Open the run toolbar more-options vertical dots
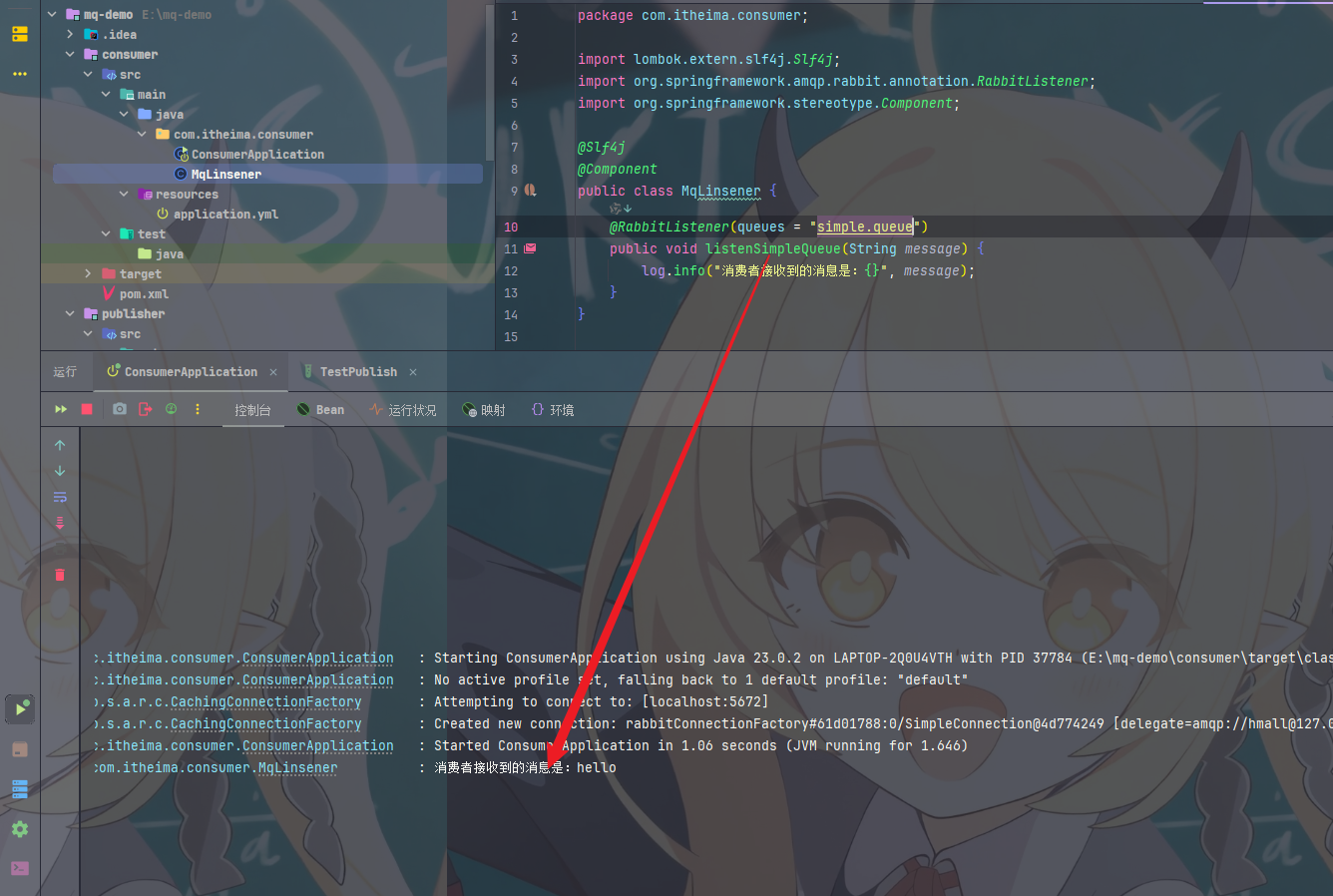Viewport: 1333px width, 896px height. tap(198, 409)
